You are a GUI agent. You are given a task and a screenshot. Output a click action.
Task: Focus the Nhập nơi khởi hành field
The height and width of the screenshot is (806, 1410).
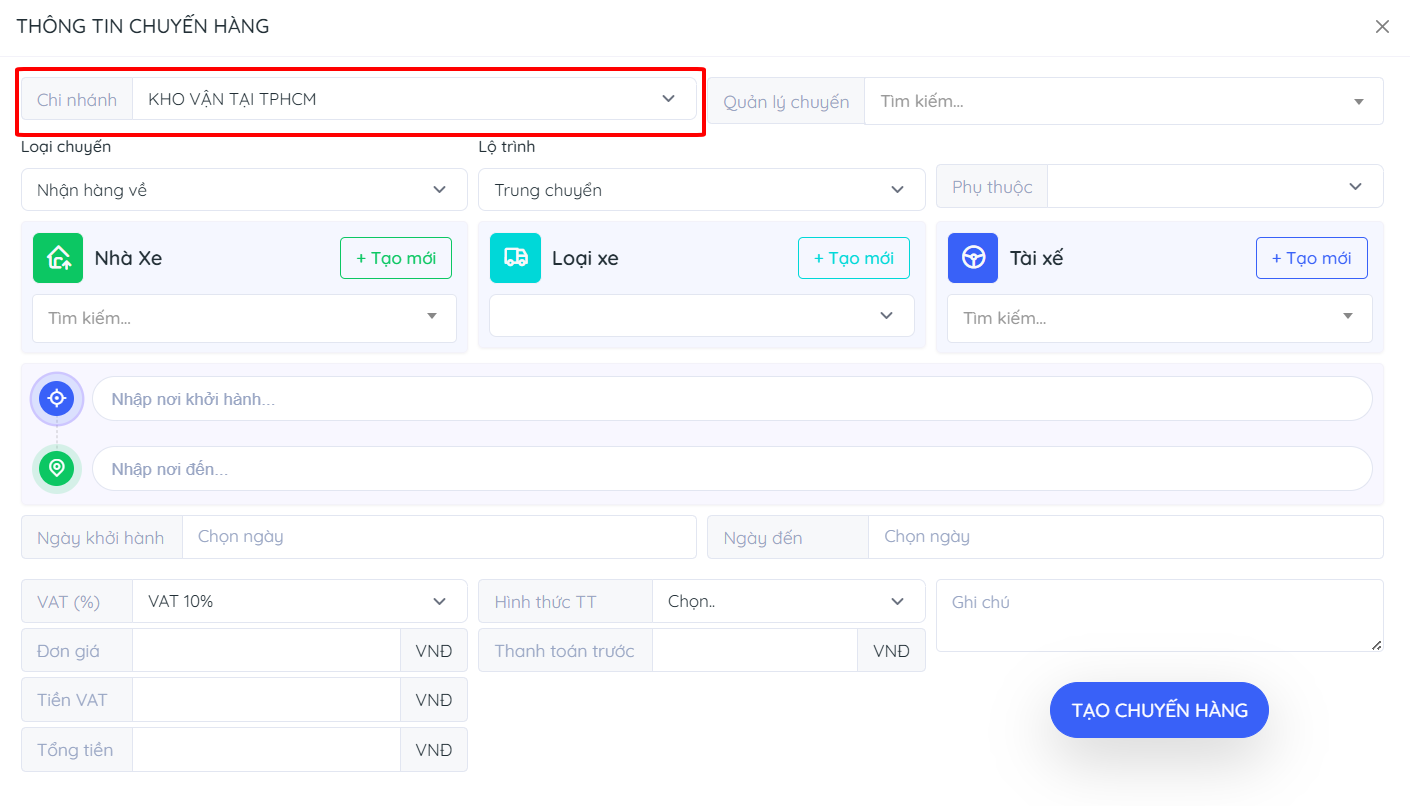(731, 399)
